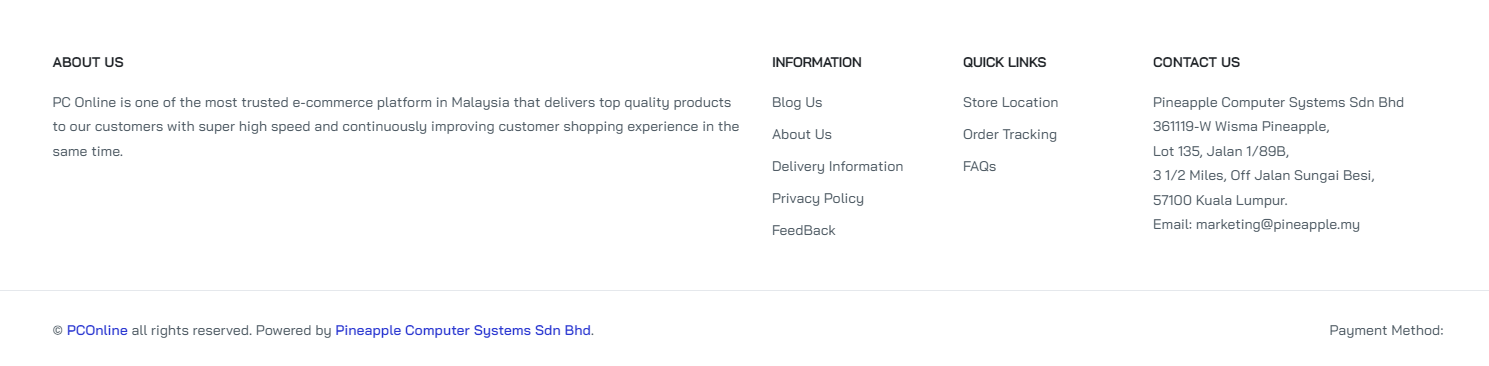The width and height of the screenshot is (1489, 366).
Task: Click the marketing@pineapple.my email address
Action: point(1278,224)
